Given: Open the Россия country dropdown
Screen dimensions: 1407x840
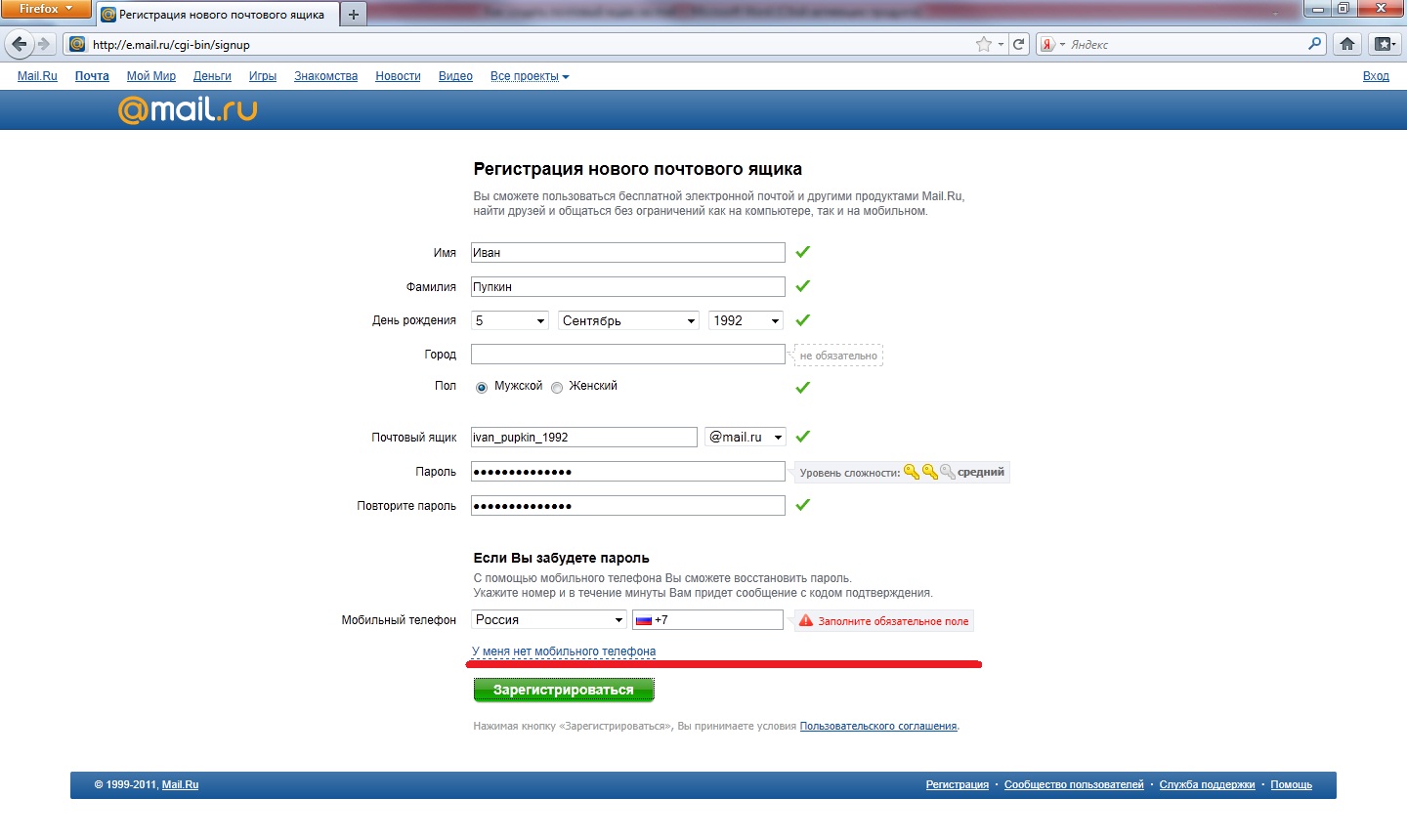Looking at the screenshot, I should [x=549, y=619].
